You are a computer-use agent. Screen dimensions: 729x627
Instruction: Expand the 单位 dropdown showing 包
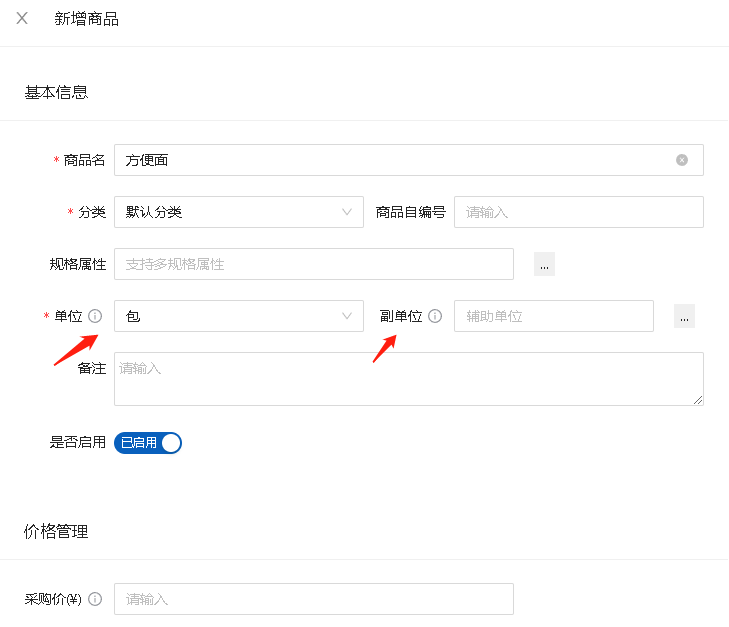pyautogui.click(x=239, y=316)
